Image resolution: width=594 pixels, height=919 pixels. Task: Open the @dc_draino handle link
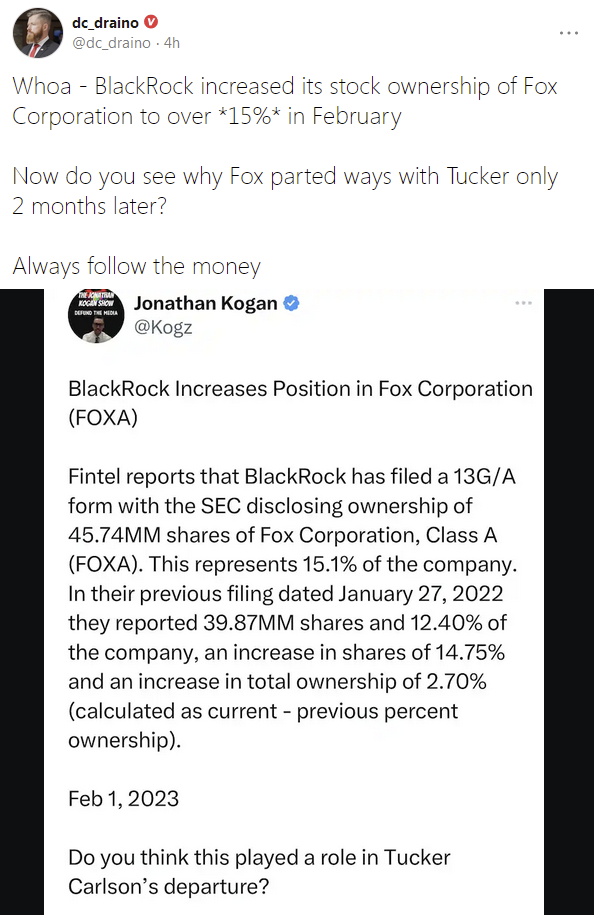pyautogui.click(x=111, y=43)
